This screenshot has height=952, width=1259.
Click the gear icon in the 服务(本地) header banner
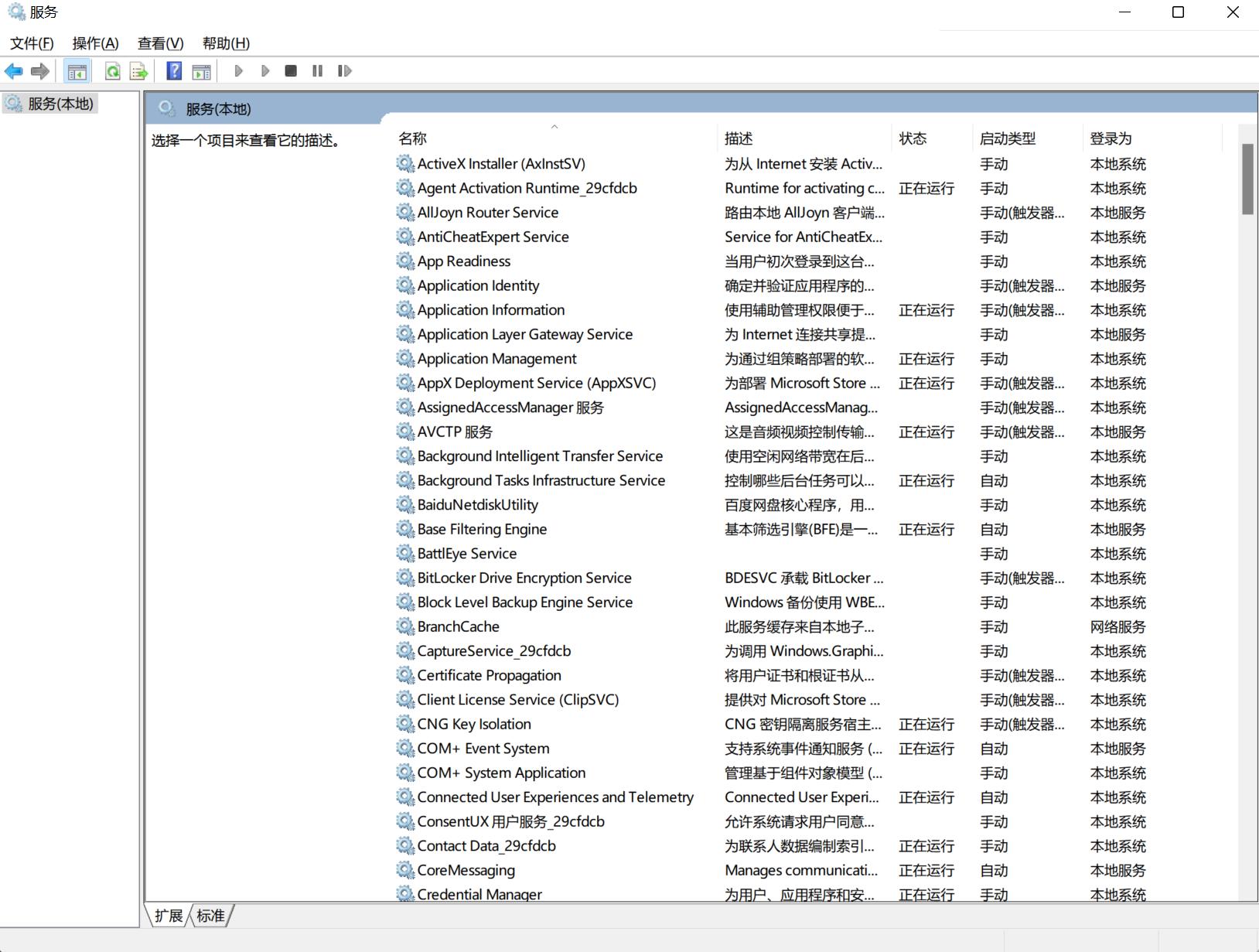[167, 108]
